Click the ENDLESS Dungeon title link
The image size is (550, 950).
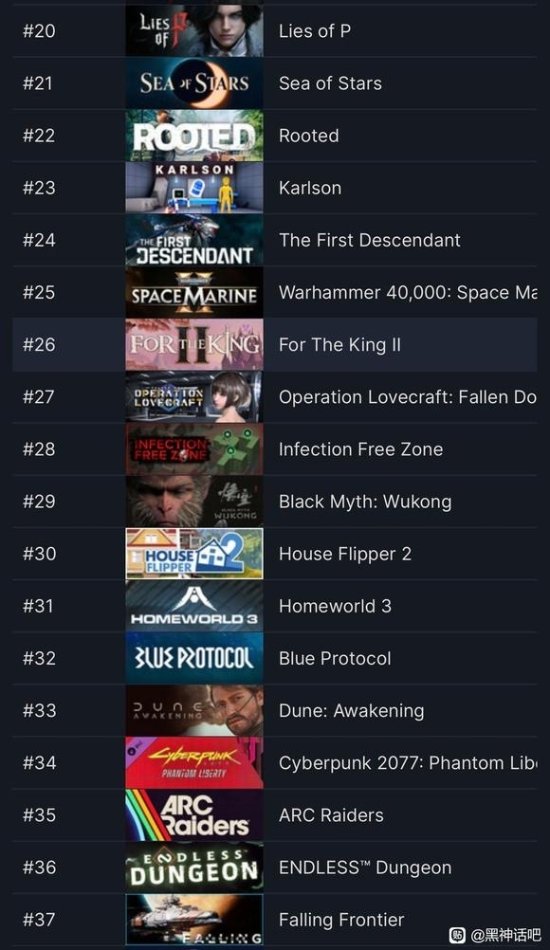click(x=365, y=868)
